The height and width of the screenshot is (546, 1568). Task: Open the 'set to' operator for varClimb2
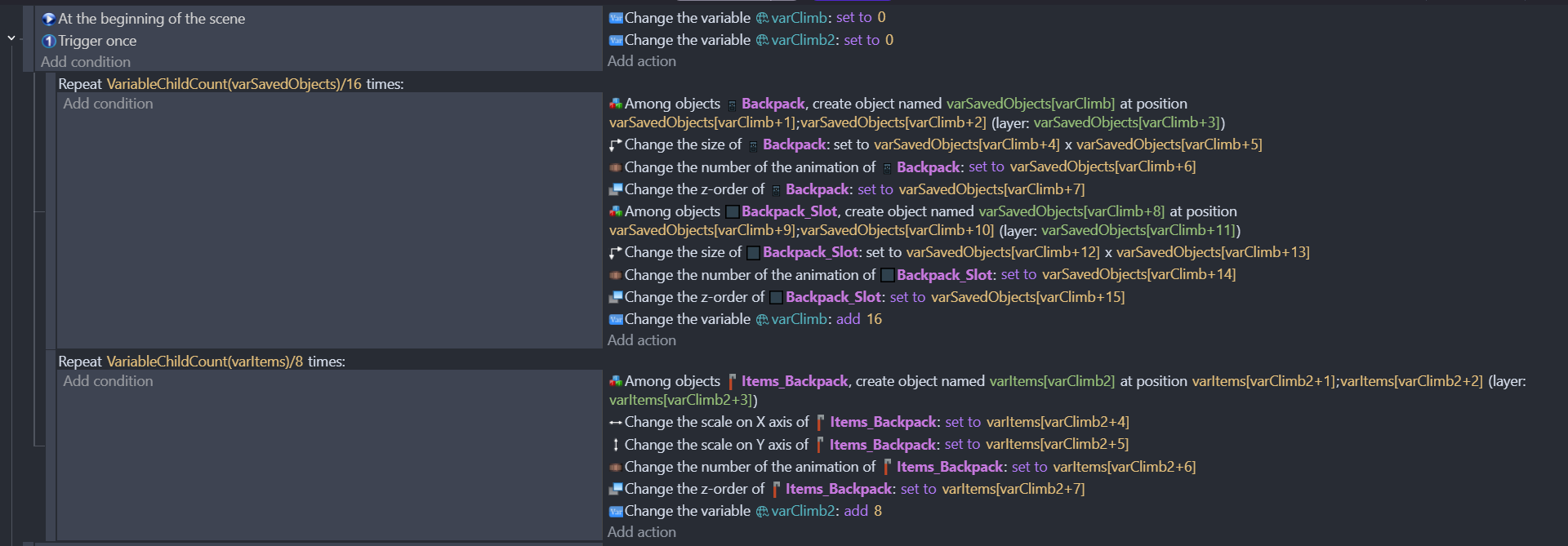862,40
